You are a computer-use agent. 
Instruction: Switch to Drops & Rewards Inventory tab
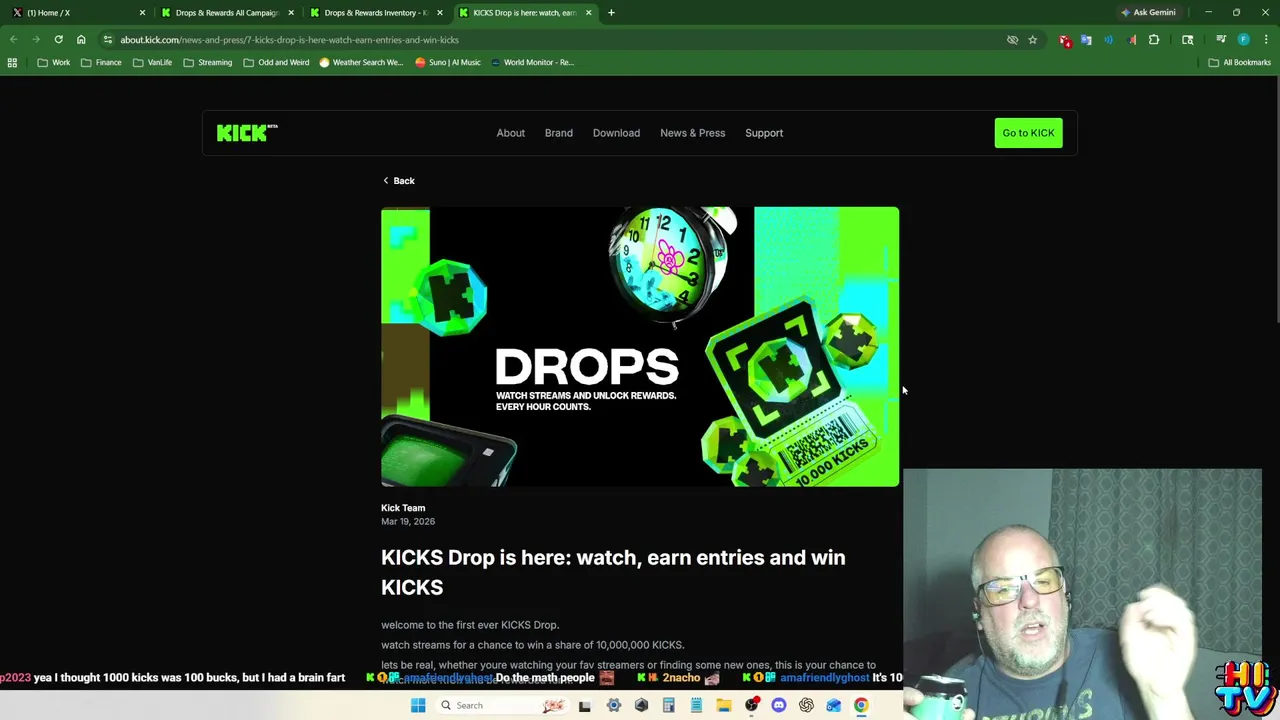coord(375,13)
